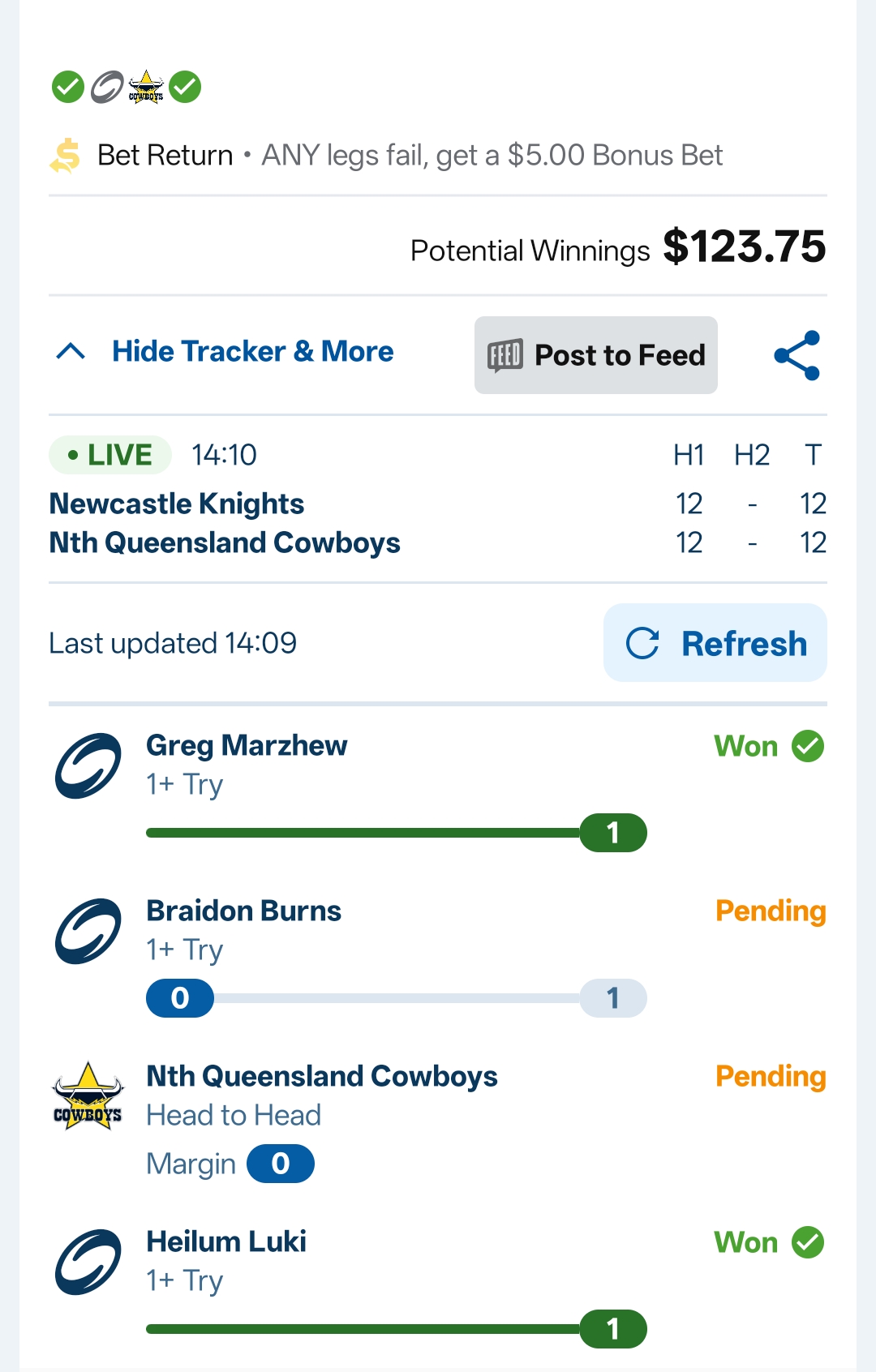
Task: Click the Knights logo beside Greg Marzhew
Action: [x=88, y=765]
